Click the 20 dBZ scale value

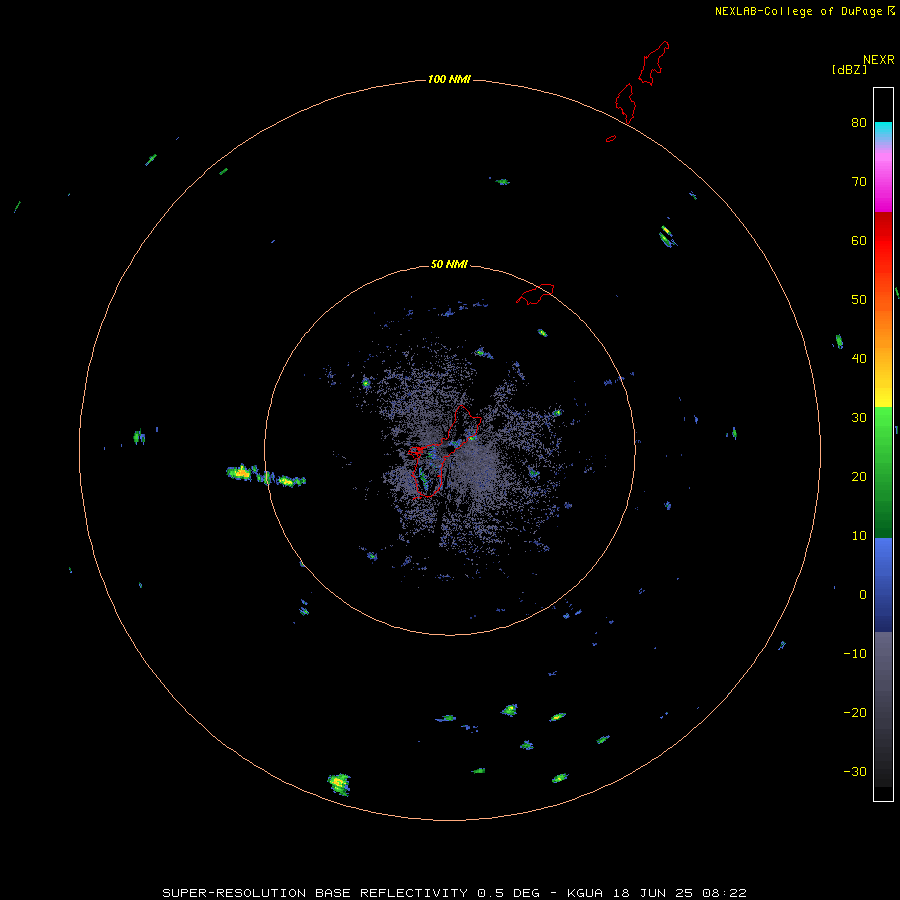point(859,477)
